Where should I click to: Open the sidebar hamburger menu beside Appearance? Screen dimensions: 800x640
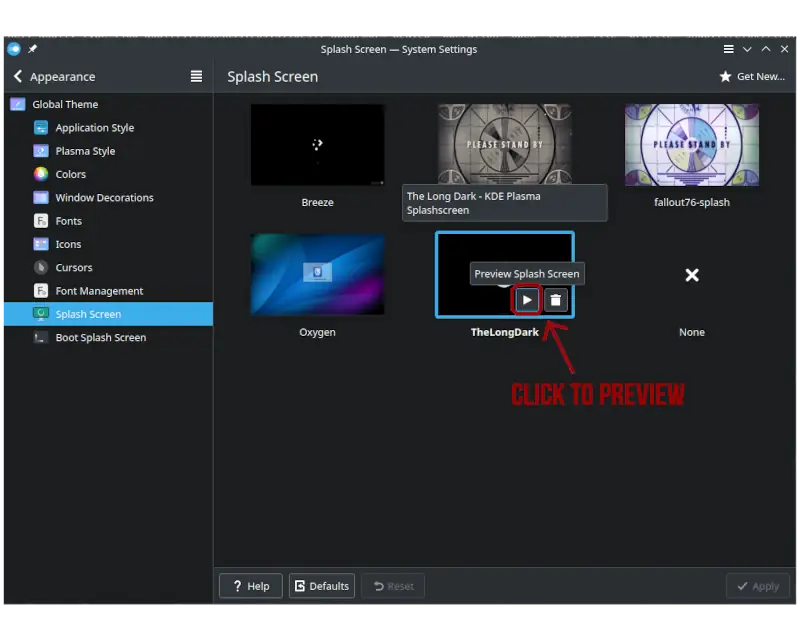tap(196, 77)
